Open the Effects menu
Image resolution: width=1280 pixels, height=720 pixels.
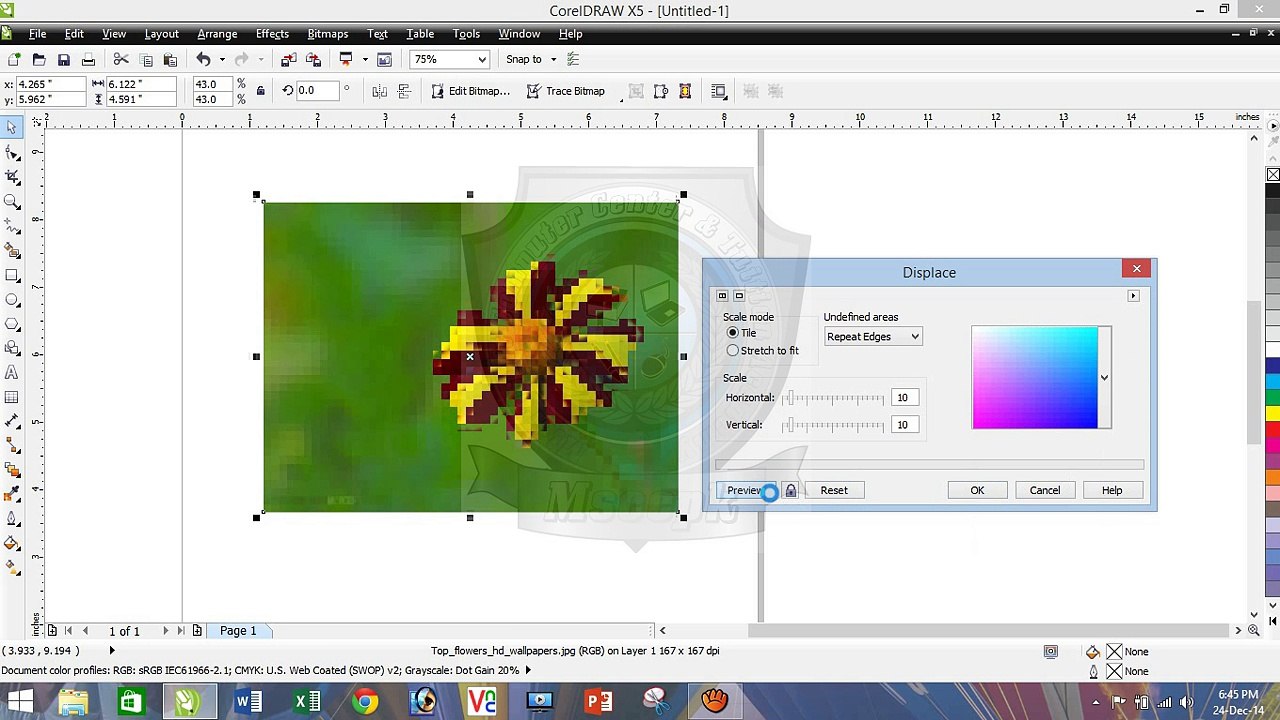click(x=272, y=34)
